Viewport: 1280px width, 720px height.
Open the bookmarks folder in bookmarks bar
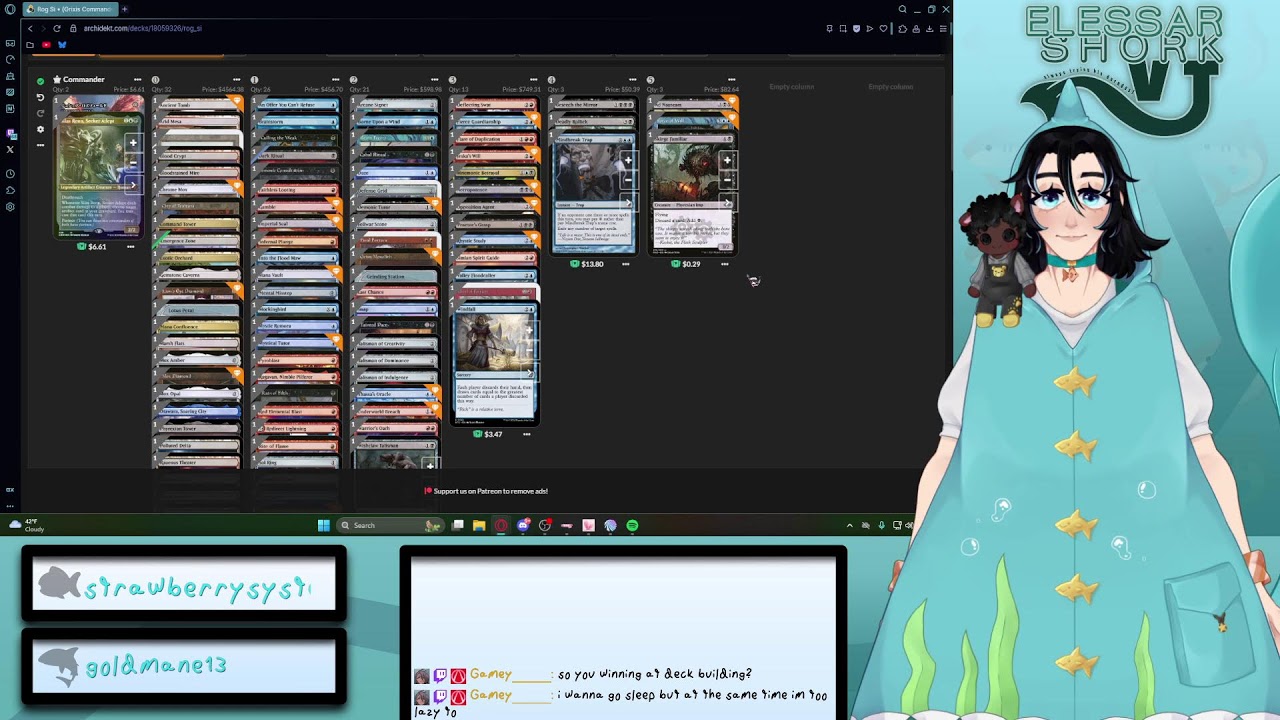click(x=30, y=45)
